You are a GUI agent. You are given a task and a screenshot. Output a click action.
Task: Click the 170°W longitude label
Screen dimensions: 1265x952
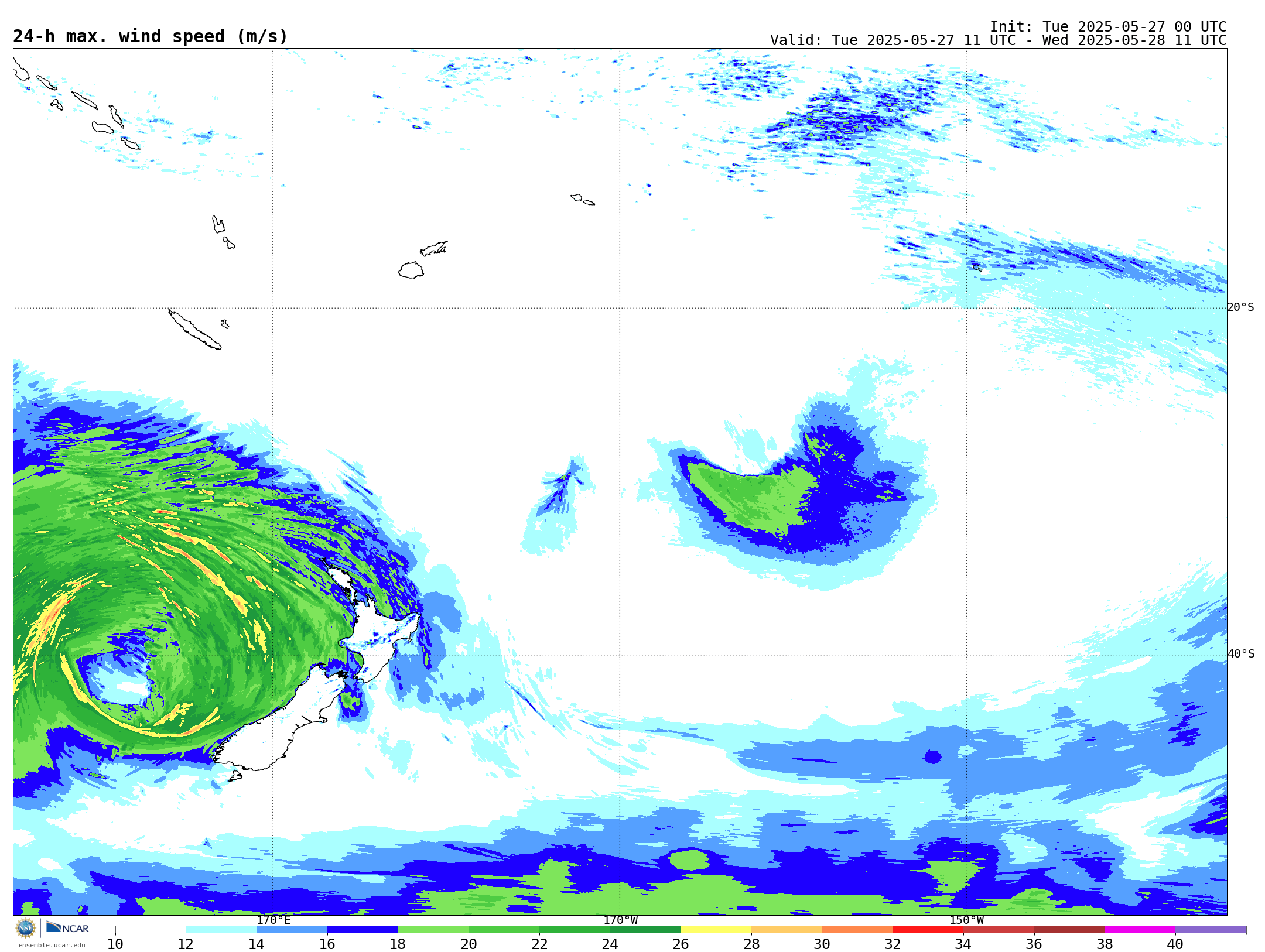620,920
